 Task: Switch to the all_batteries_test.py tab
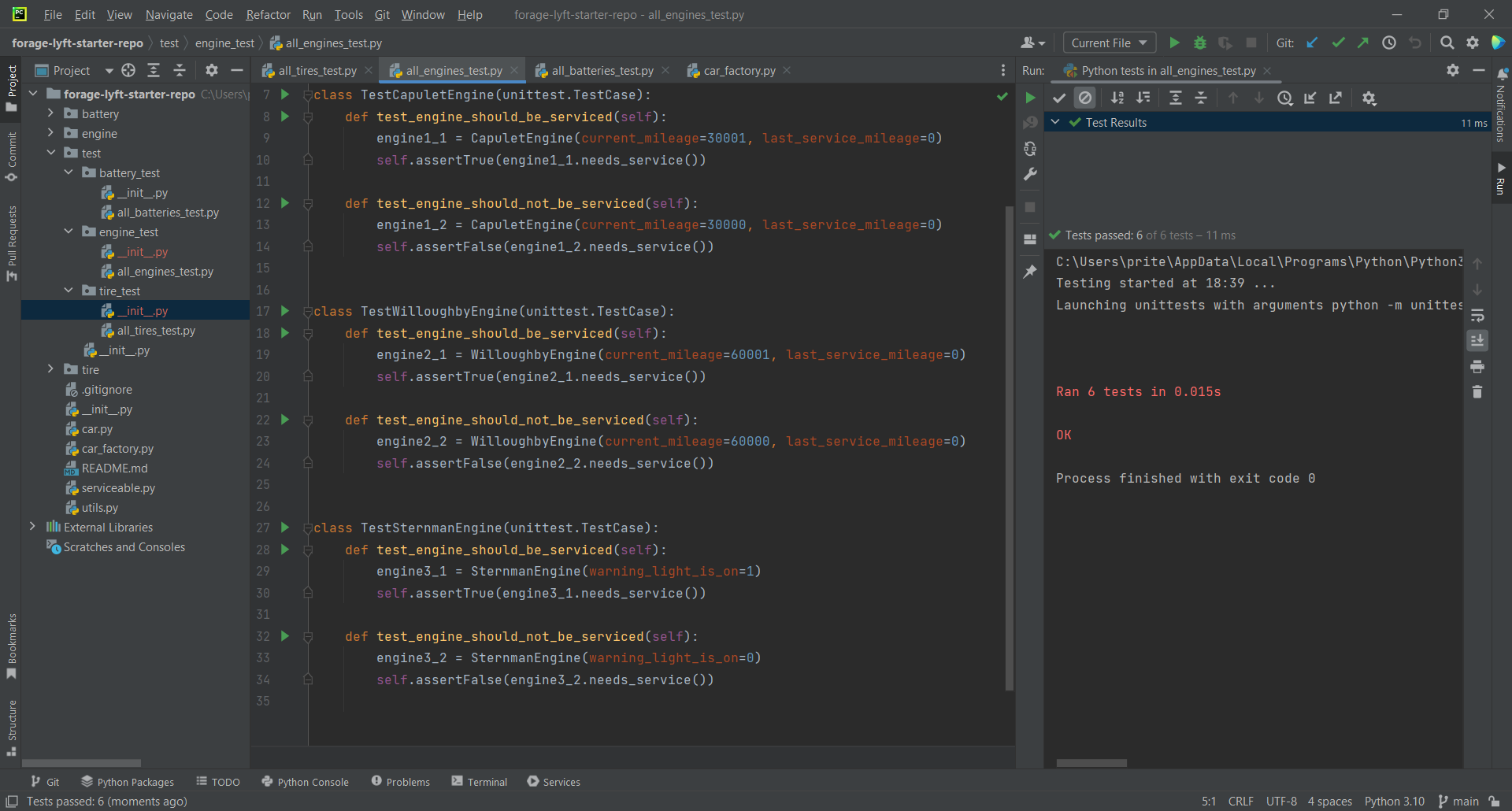[602, 70]
